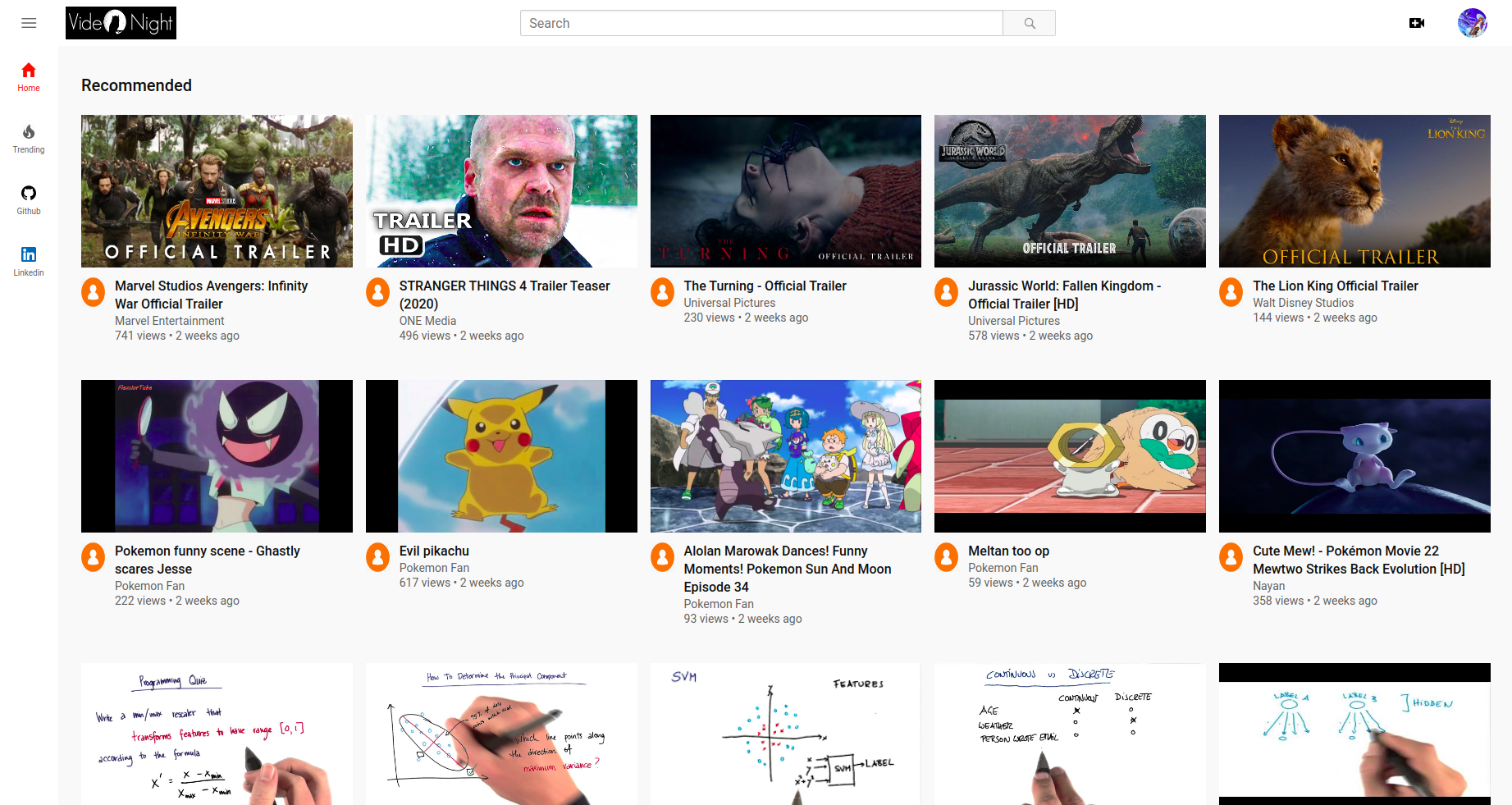Open title Cute Mew! - Pokémon Movie 22
The width and height of the screenshot is (1512, 805).
[x=1359, y=560]
